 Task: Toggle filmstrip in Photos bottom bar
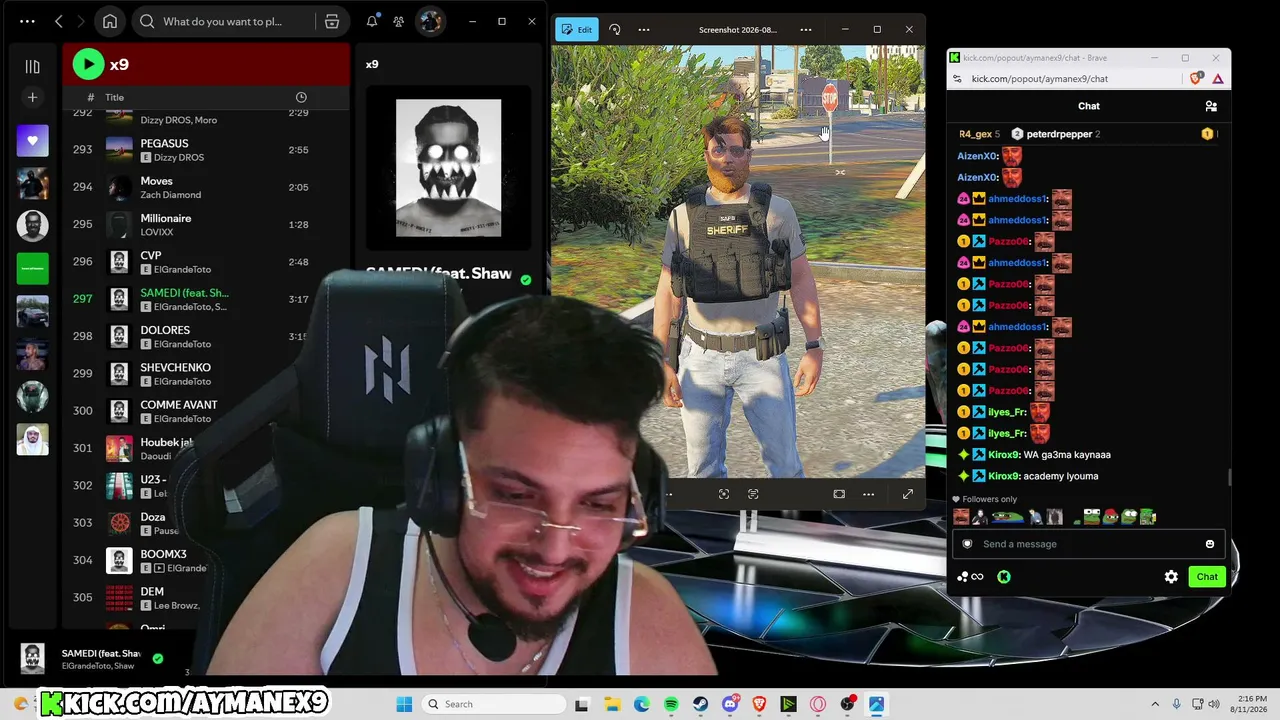[839, 494]
